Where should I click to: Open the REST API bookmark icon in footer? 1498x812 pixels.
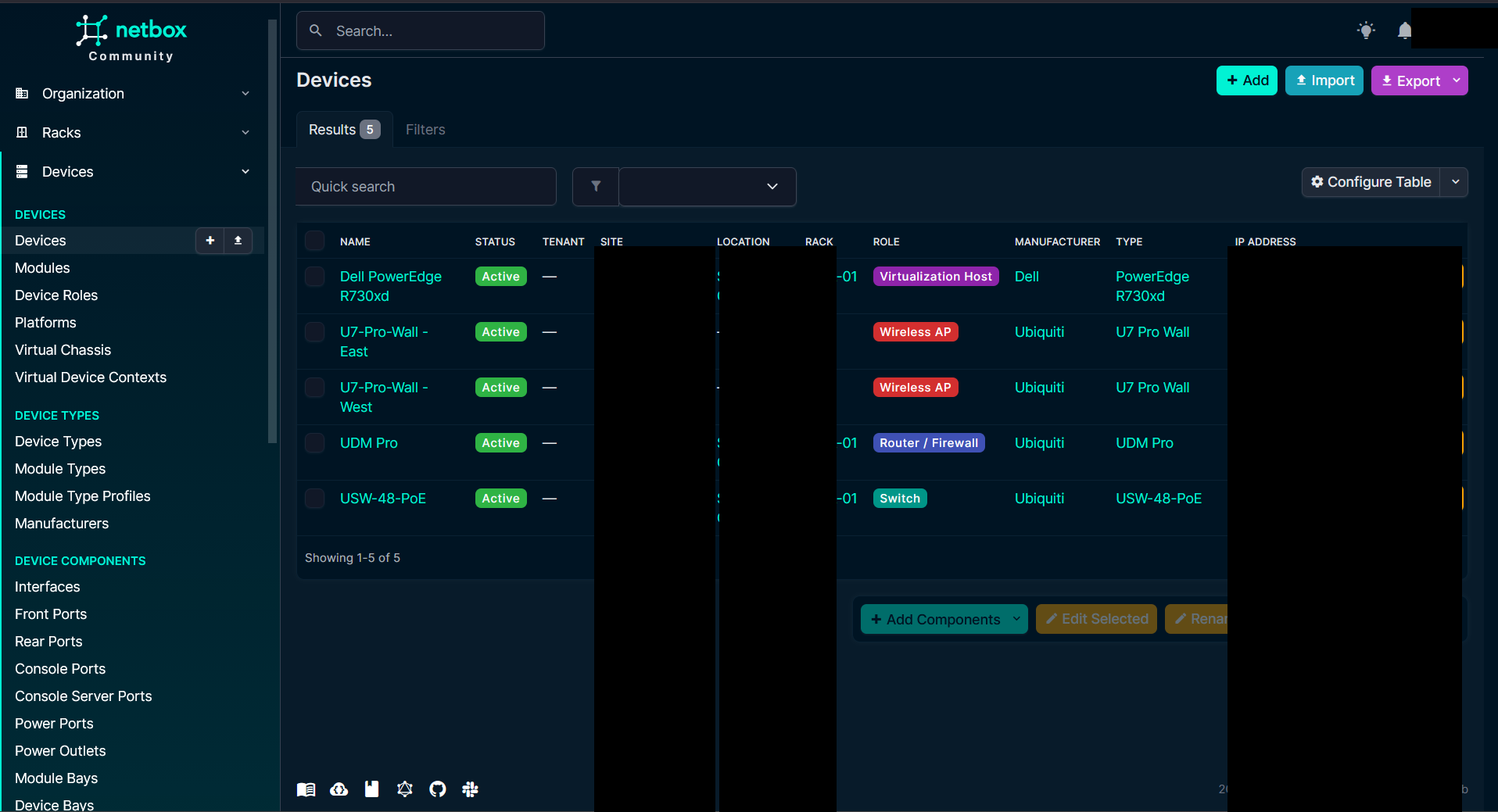[x=371, y=789]
